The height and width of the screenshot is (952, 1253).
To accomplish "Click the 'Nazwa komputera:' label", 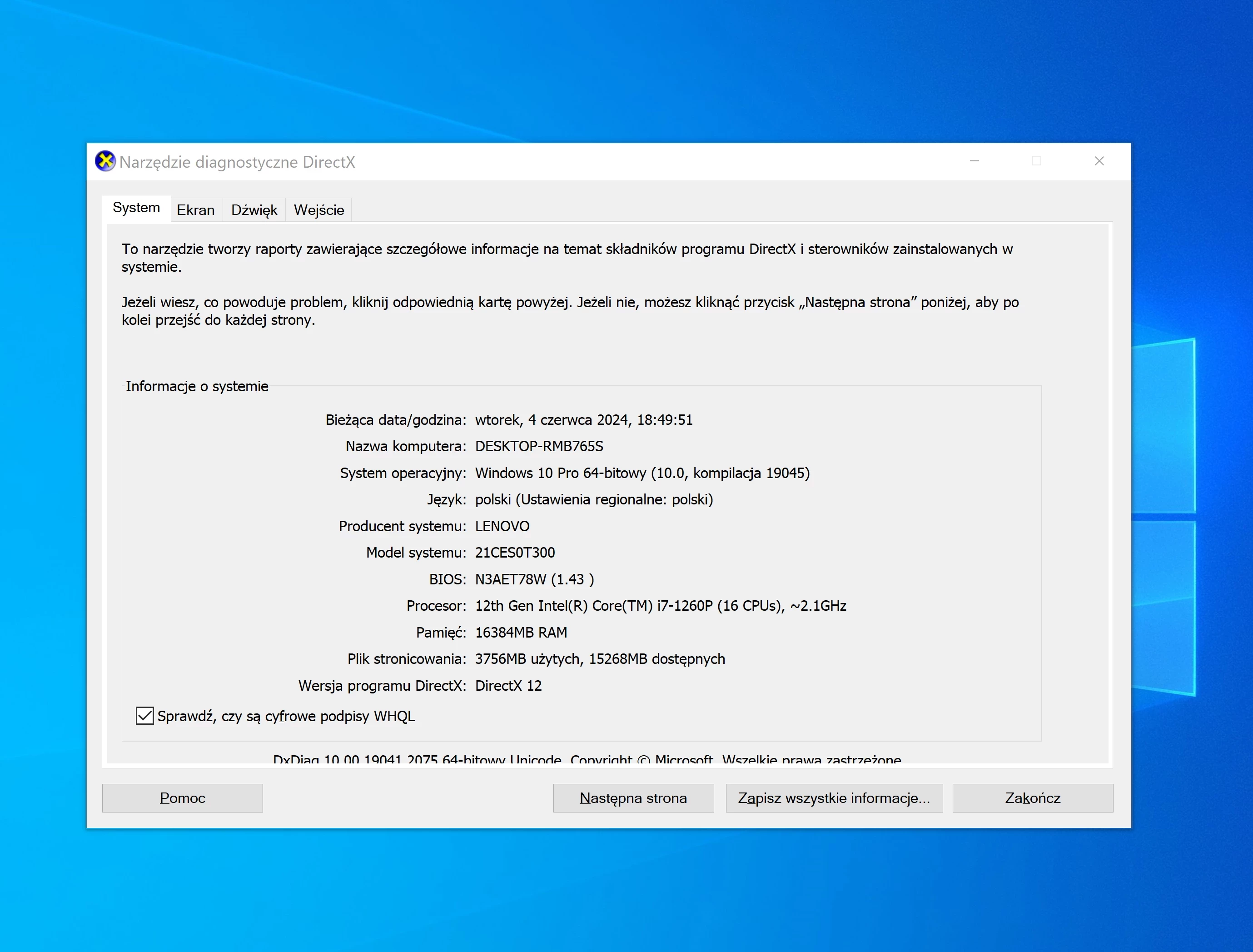I will click(406, 447).
